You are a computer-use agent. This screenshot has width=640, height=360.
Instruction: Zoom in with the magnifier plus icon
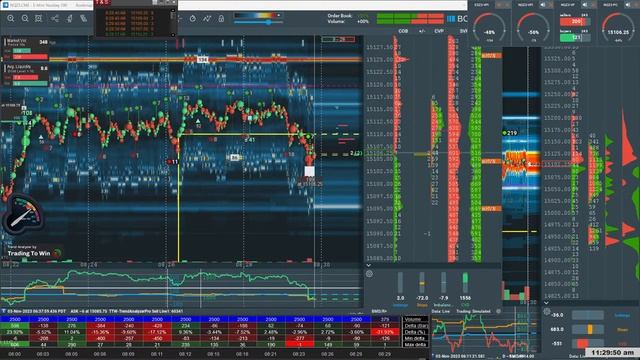[11, 18]
